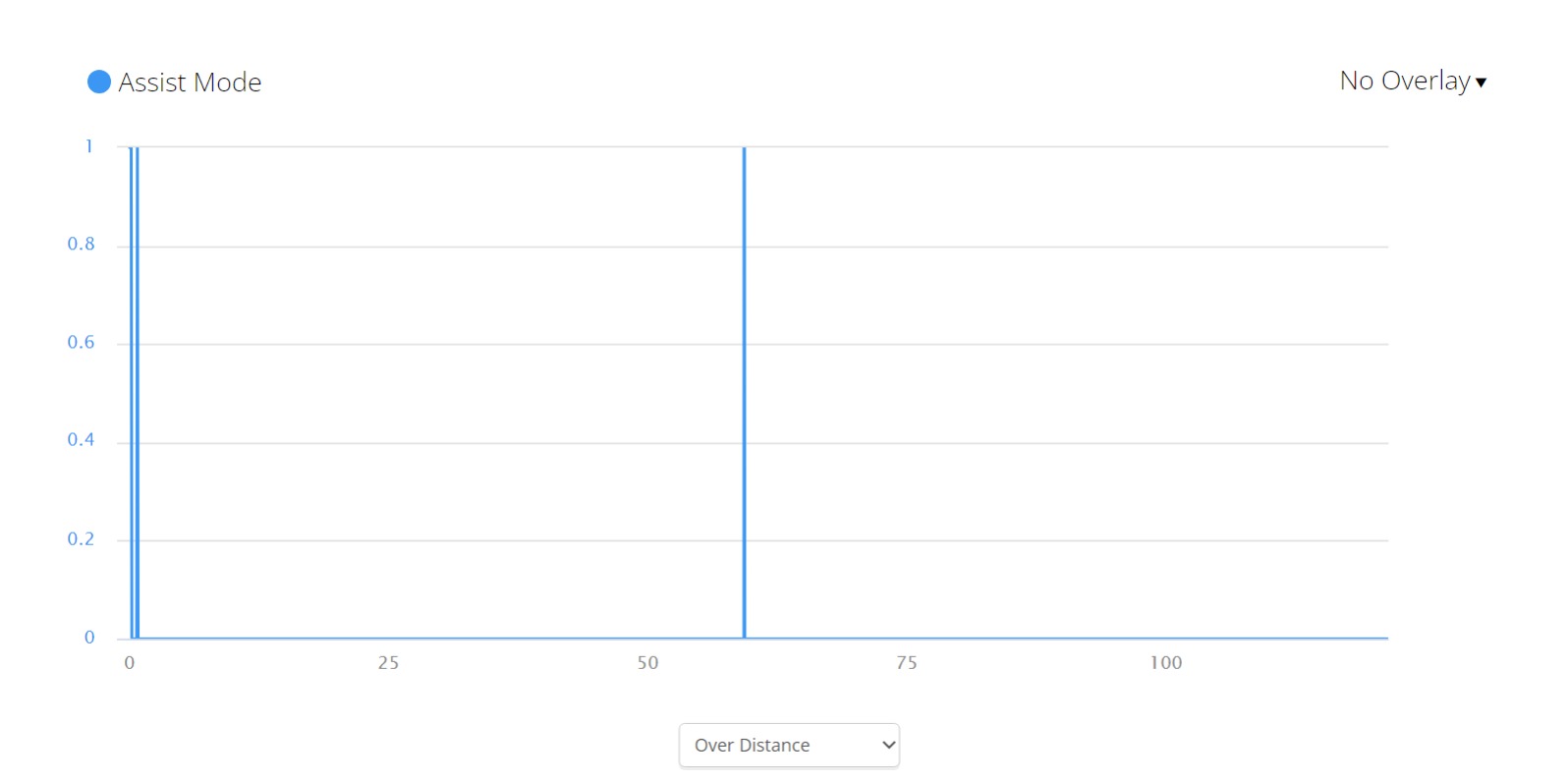This screenshot has height=782, width=1568.
Task: Click the x-axis origin label 0
Action: [130, 663]
